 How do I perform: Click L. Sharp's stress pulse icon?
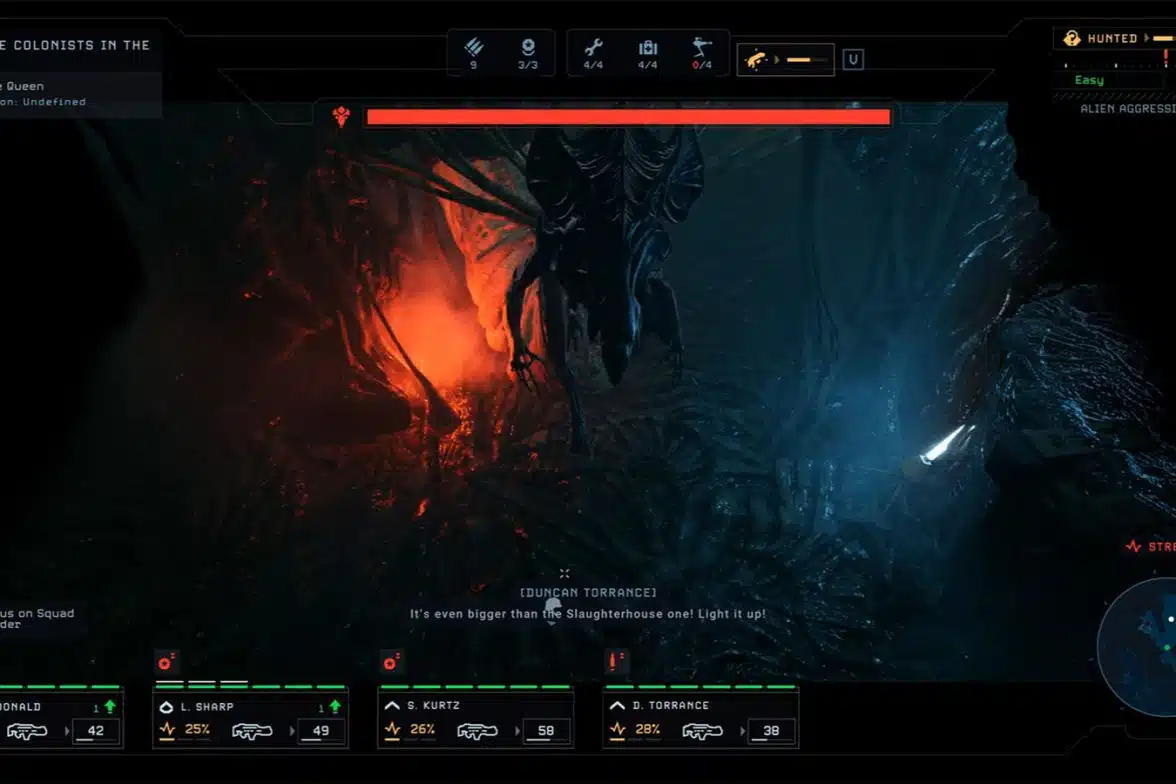pyautogui.click(x=167, y=729)
